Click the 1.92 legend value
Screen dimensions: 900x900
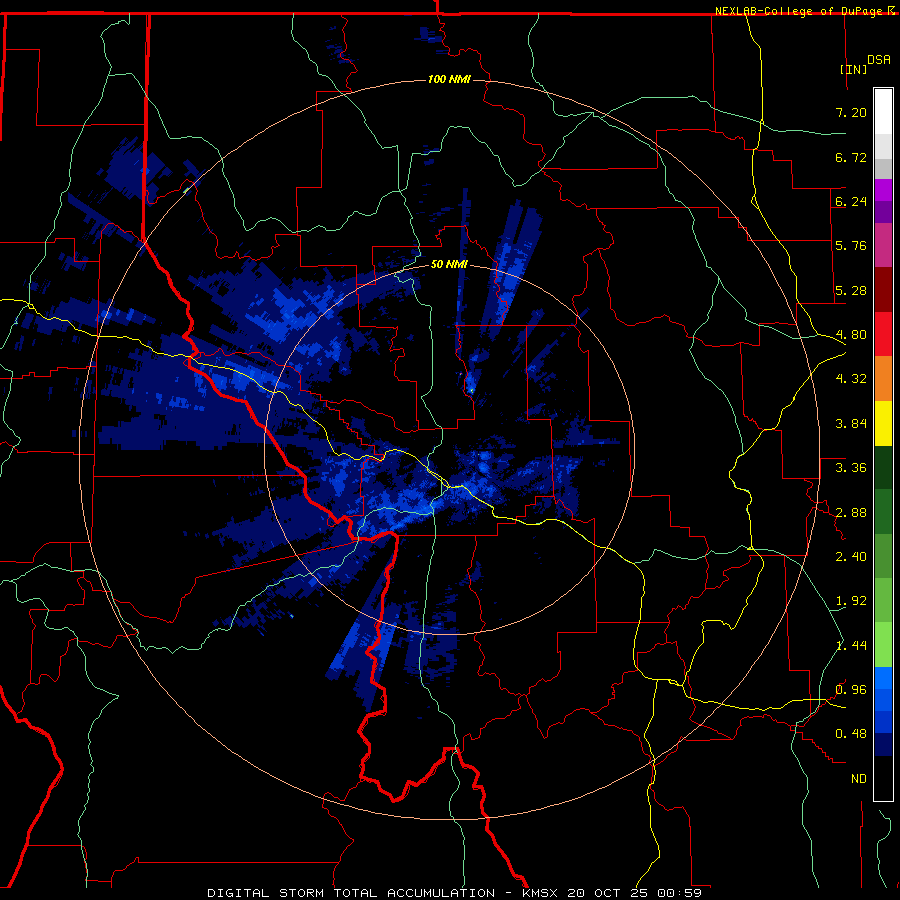click(x=851, y=601)
